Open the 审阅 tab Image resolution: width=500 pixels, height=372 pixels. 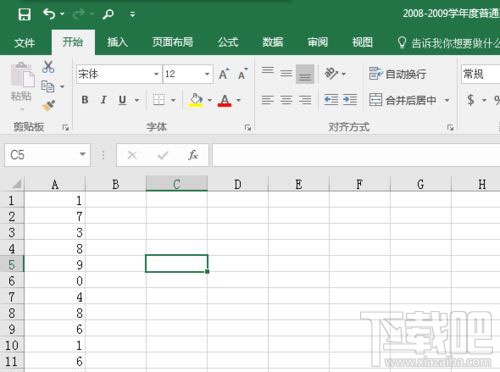point(317,42)
